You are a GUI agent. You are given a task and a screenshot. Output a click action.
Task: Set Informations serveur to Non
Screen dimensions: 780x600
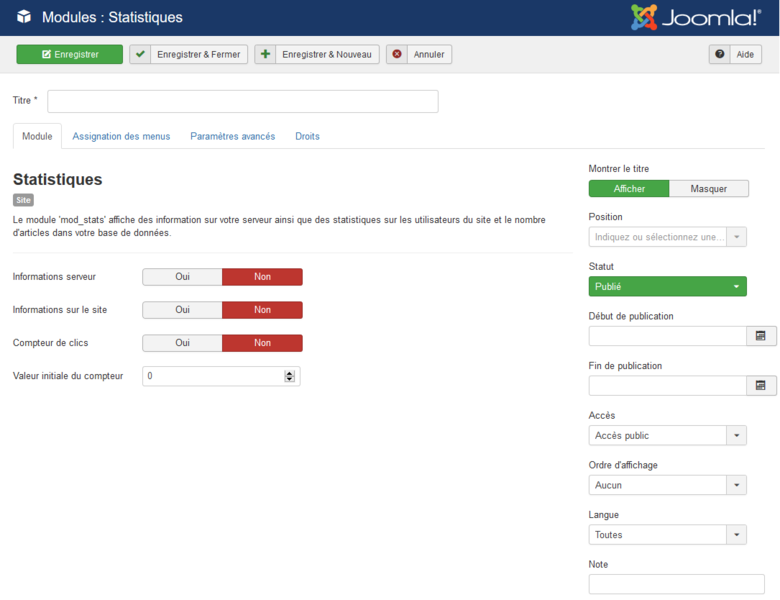[x=262, y=277]
